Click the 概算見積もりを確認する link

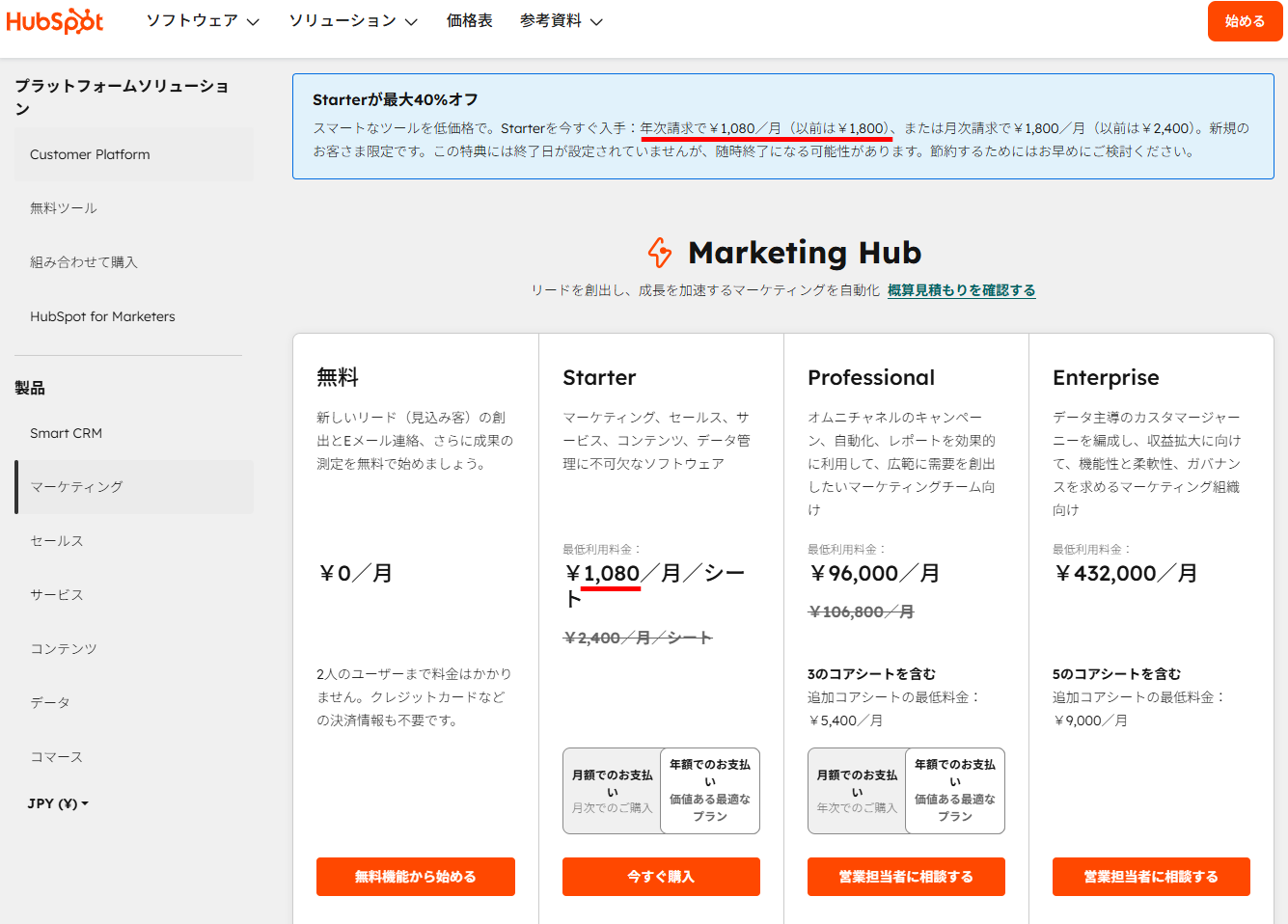click(x=962, y=290)
